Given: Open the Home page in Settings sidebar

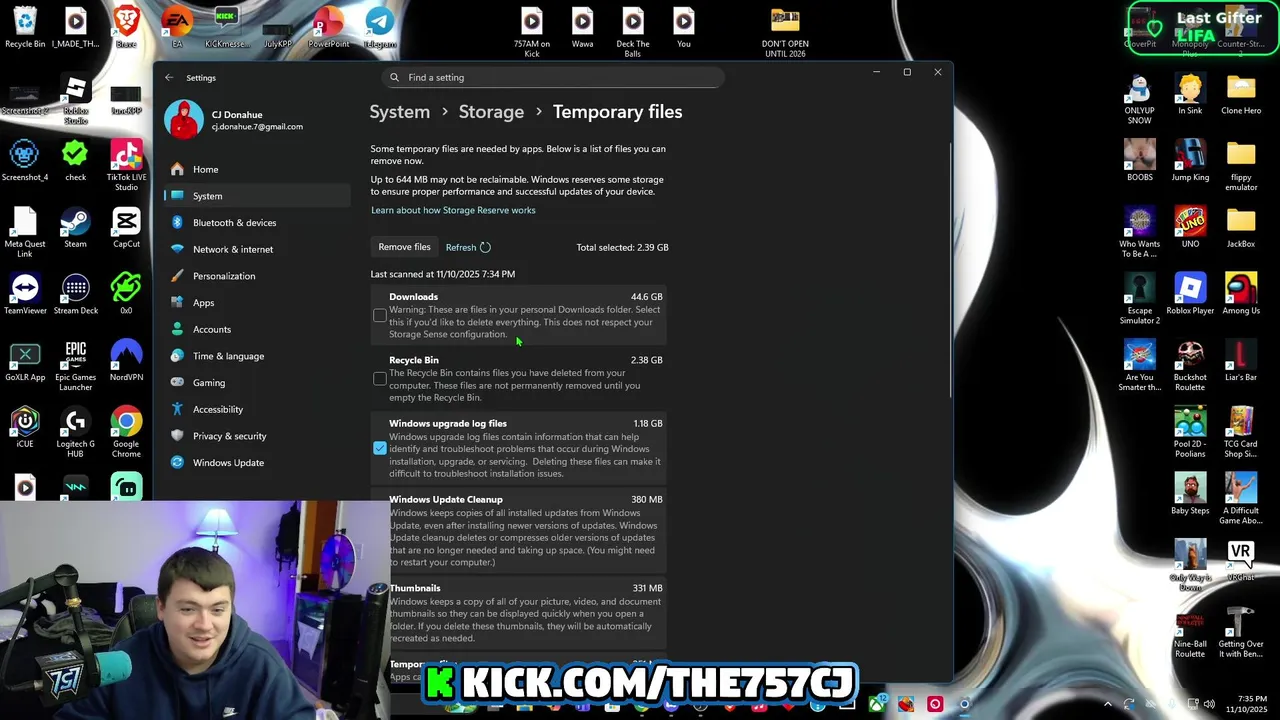Looking at the screenshot, I should [x=257, y=169].
